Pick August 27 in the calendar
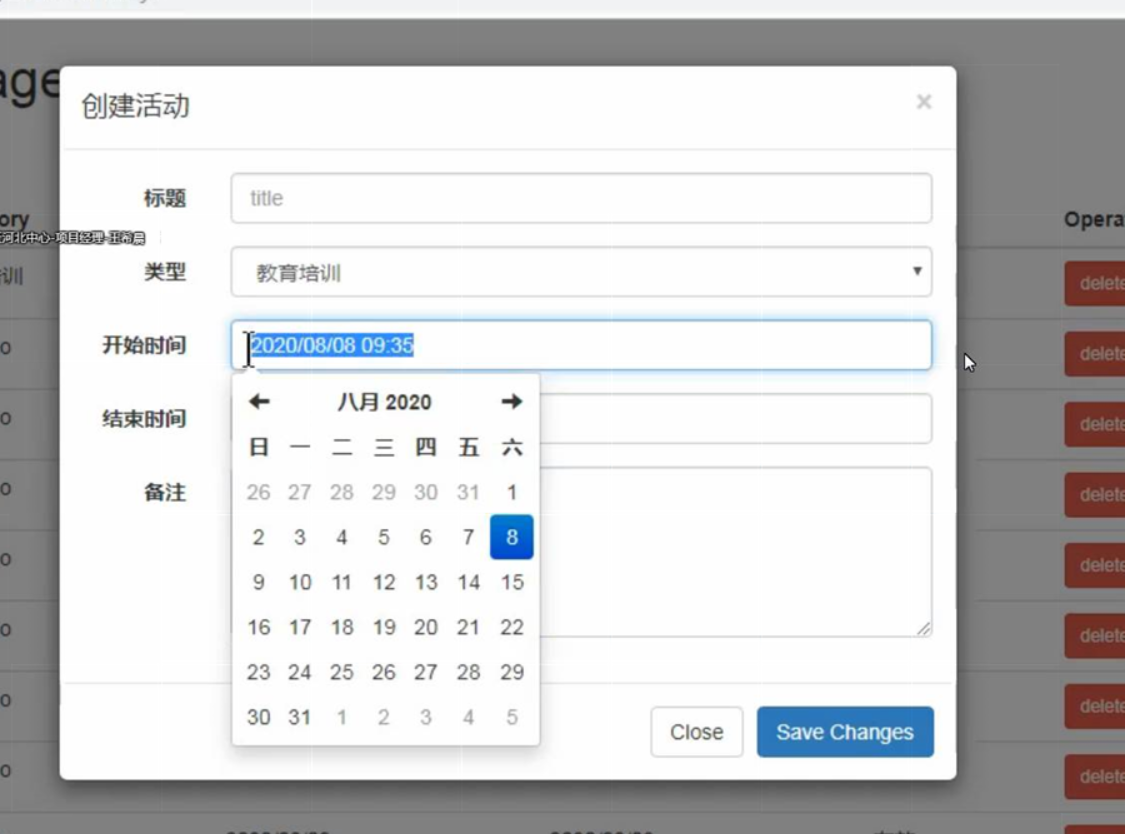Viewport: 1125px width, 834px height. [425, 672]
